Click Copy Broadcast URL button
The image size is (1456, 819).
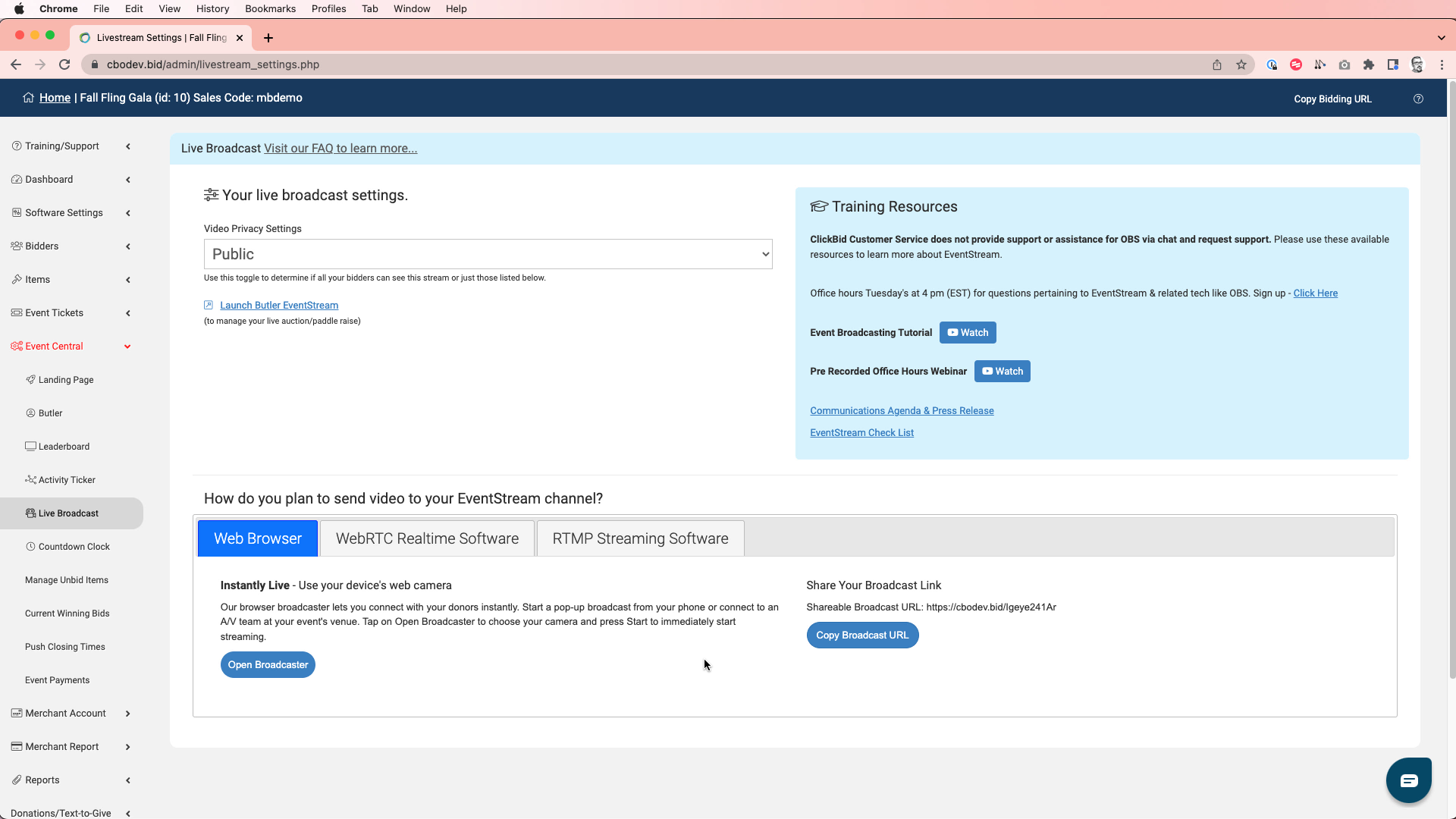tap(862, 635)
